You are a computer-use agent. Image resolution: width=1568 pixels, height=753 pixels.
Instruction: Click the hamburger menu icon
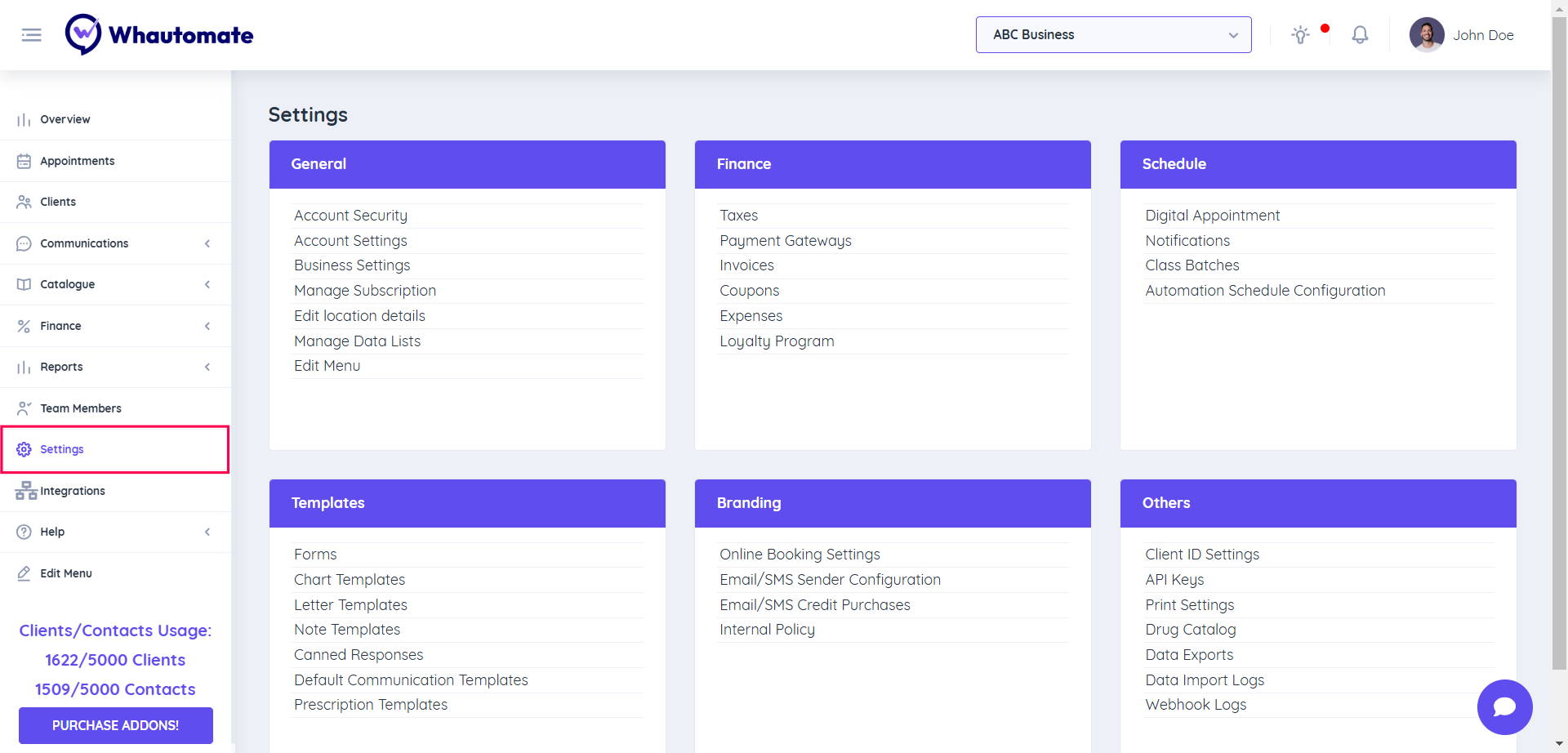tap(31, 35)
